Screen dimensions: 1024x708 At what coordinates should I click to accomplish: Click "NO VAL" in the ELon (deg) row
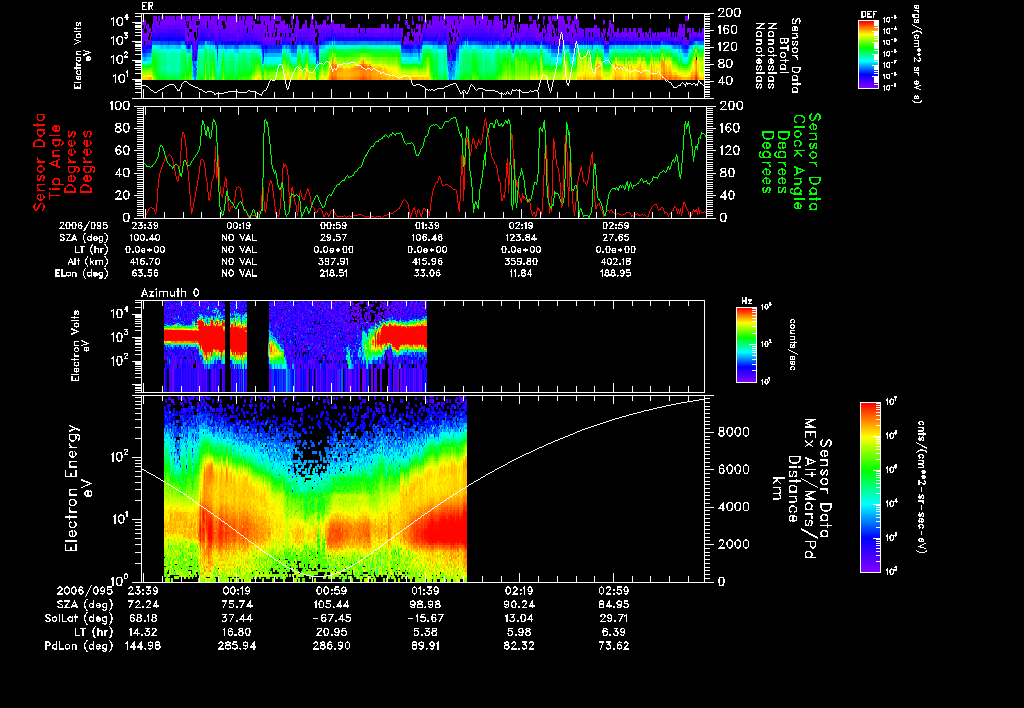click(x=239, y=274)
